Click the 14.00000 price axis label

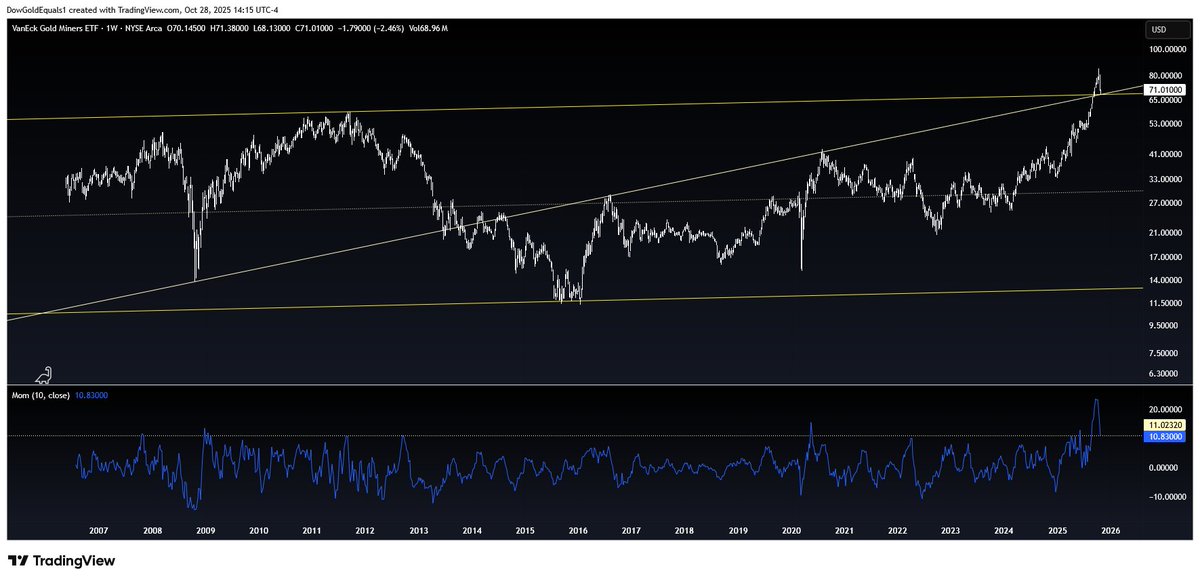tap(1167, 281)
